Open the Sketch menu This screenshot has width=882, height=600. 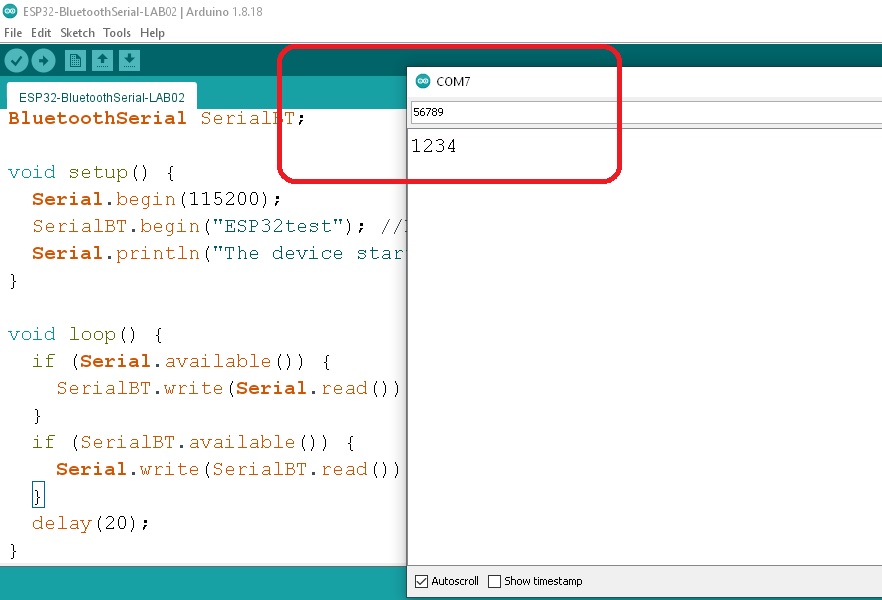click(78, 33)
